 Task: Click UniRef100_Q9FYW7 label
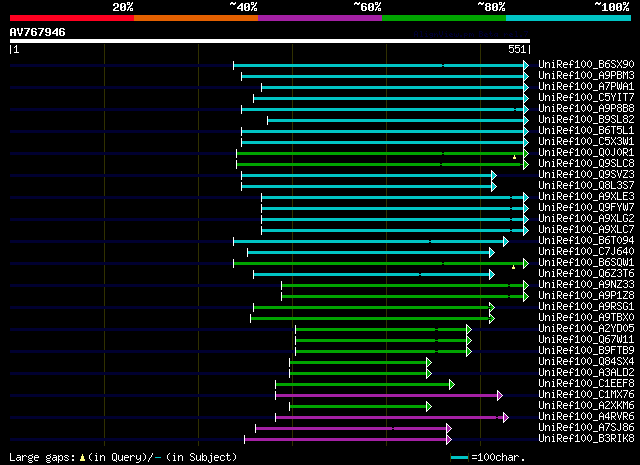pos(586,208)
